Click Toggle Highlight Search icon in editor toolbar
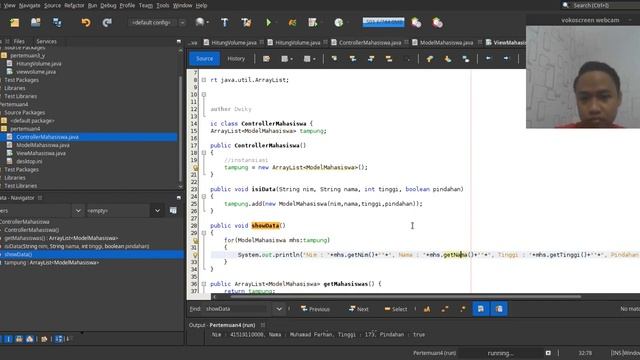 (x=389, y=59)
